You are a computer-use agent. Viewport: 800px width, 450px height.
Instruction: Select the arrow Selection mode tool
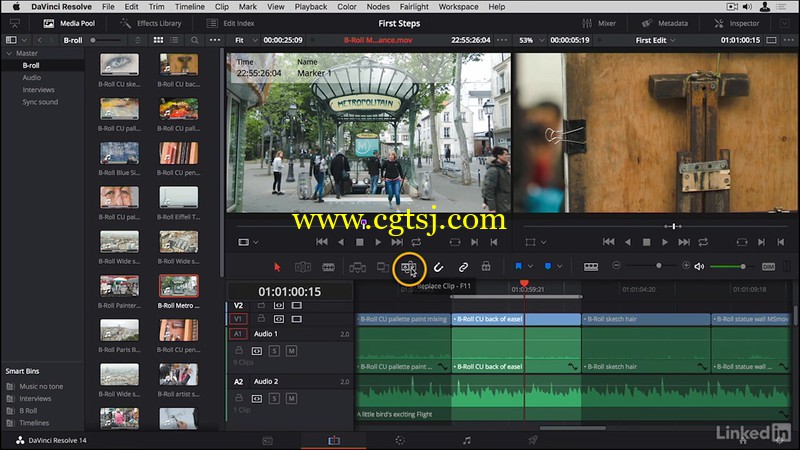277,267
